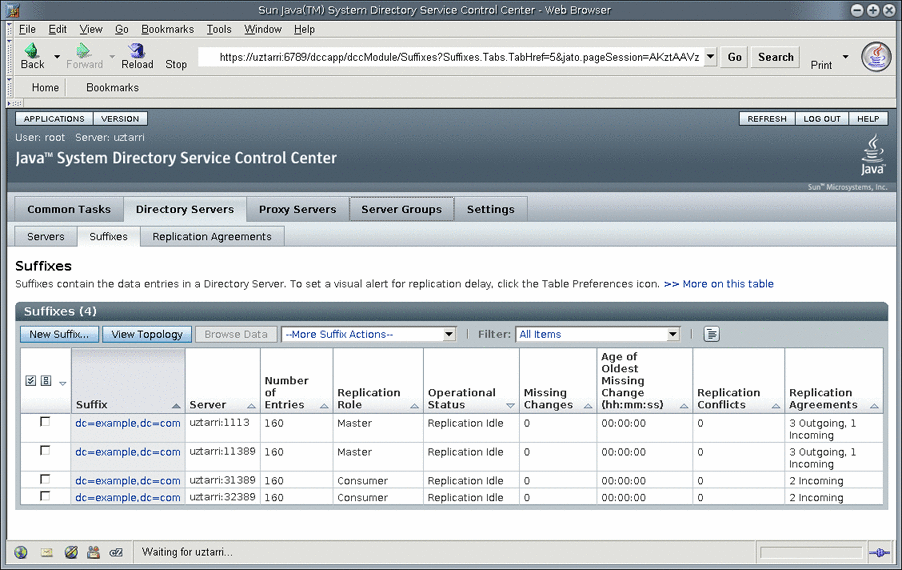The image size is (902, 570).
Task: Sort by Replication Role arrow
Action: coord(414,406)
